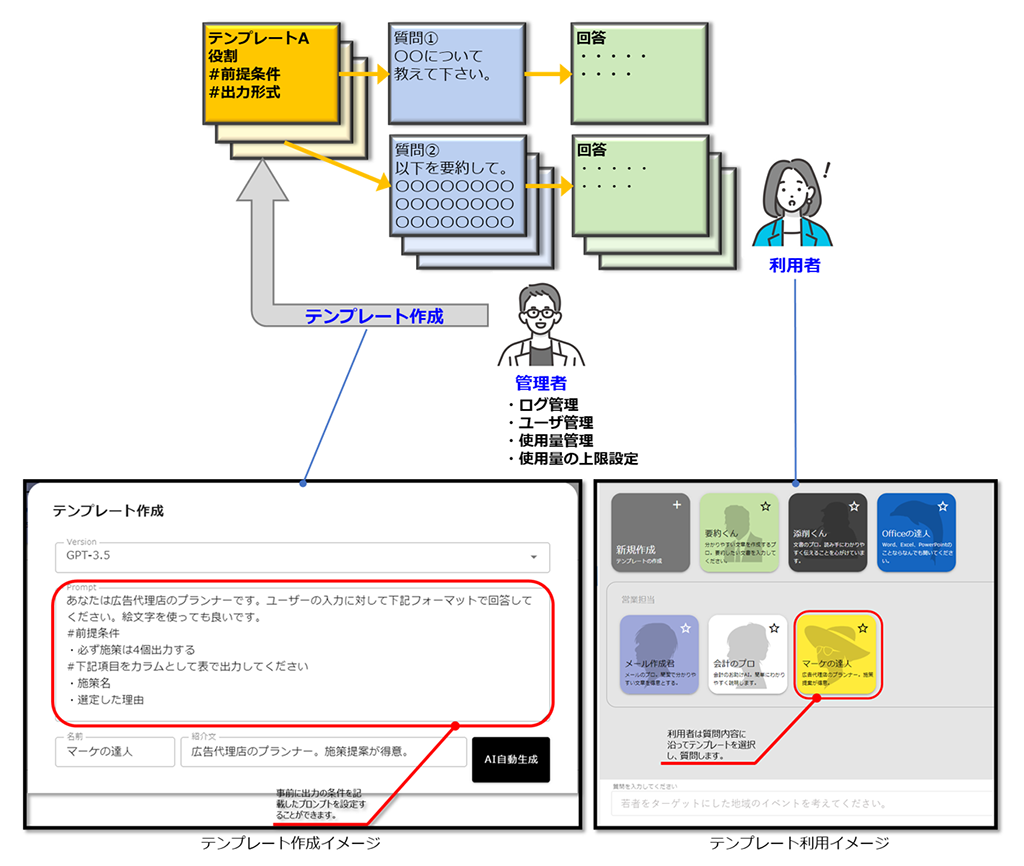The width and height of the screenshot is (1024, 866).
Task: Click the 利用者 woman illustration
Action: [x=793, y=202]
